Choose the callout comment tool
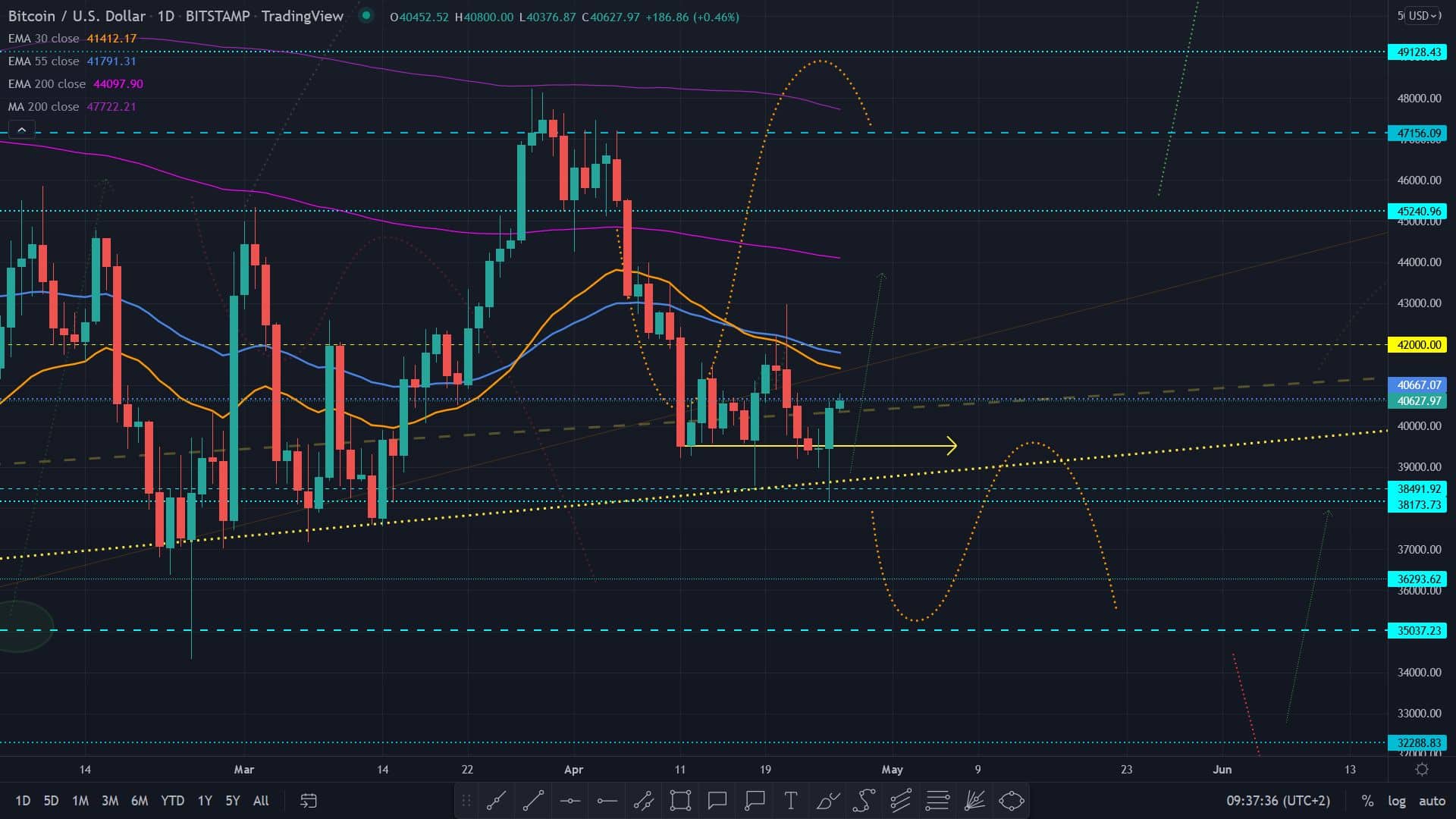This screenshot has height=819, width=1456. 717,800
